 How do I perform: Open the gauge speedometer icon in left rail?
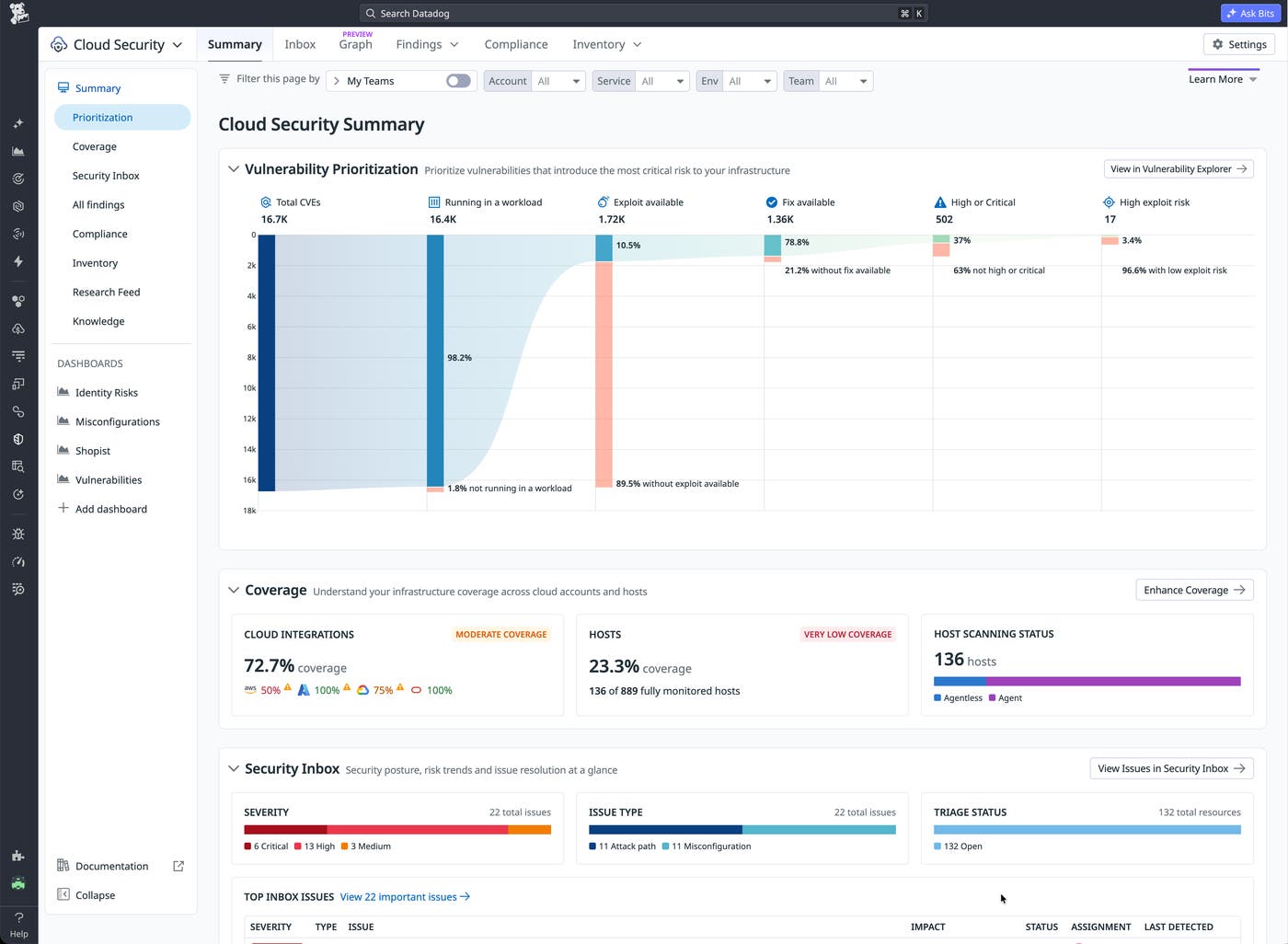pos(18,561)
